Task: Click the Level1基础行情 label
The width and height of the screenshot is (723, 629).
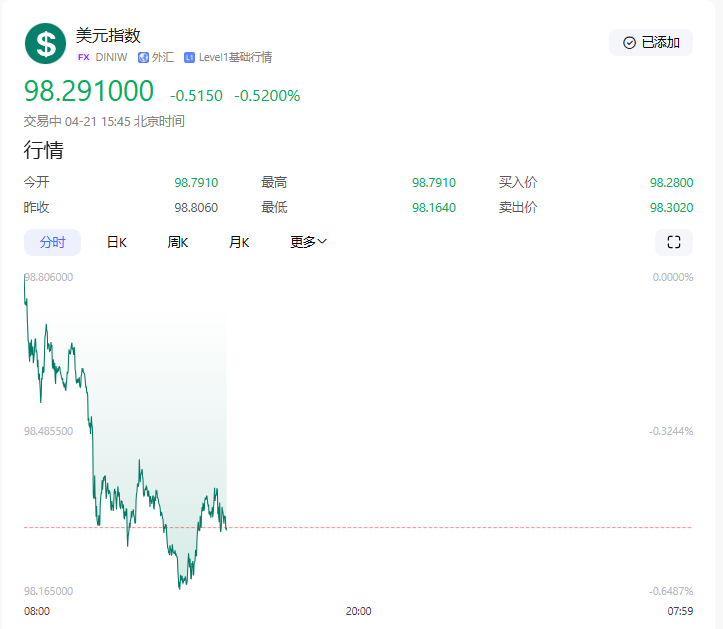Action: (235, 57)
